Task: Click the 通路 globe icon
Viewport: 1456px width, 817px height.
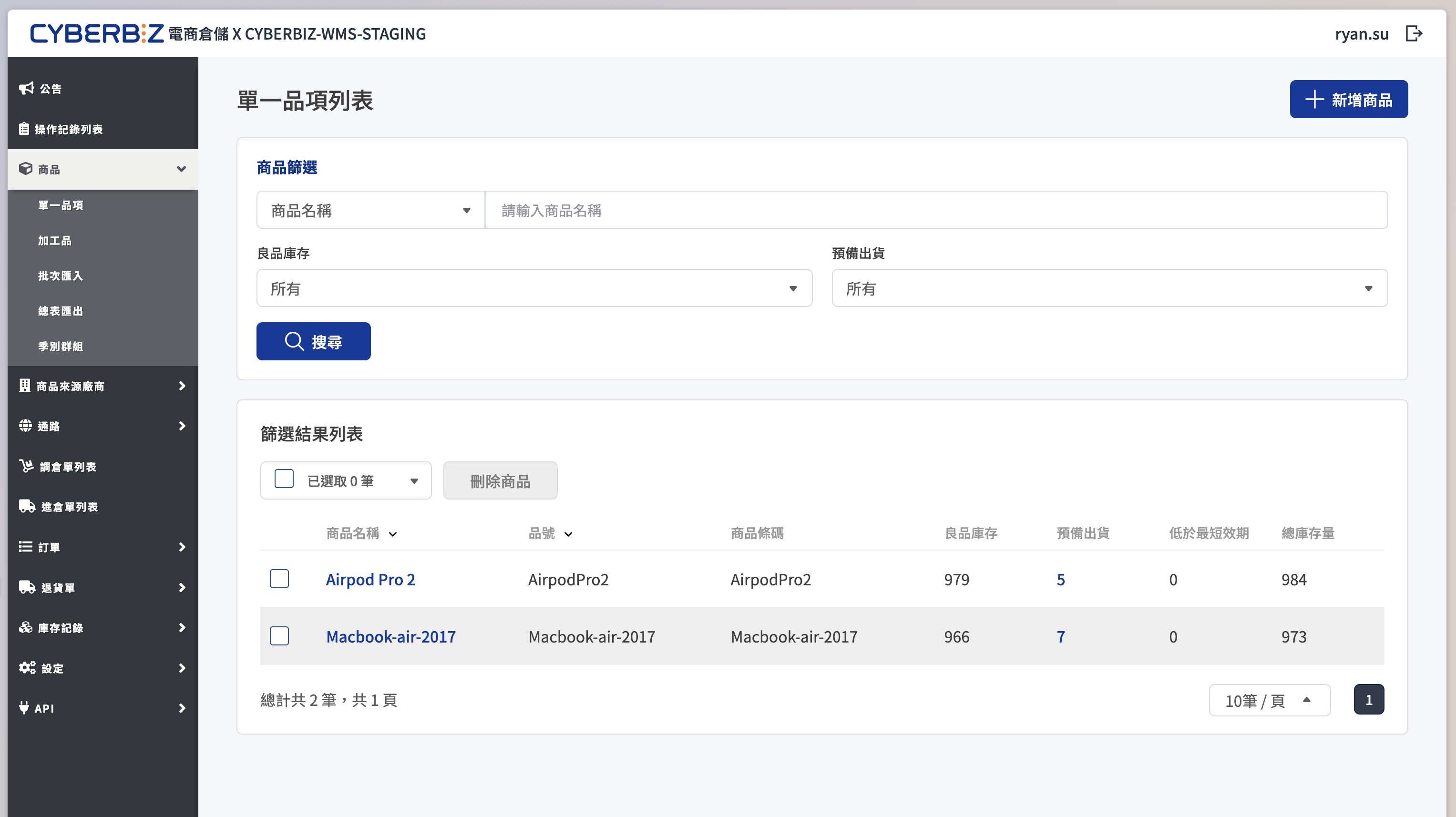Action: 25,426
